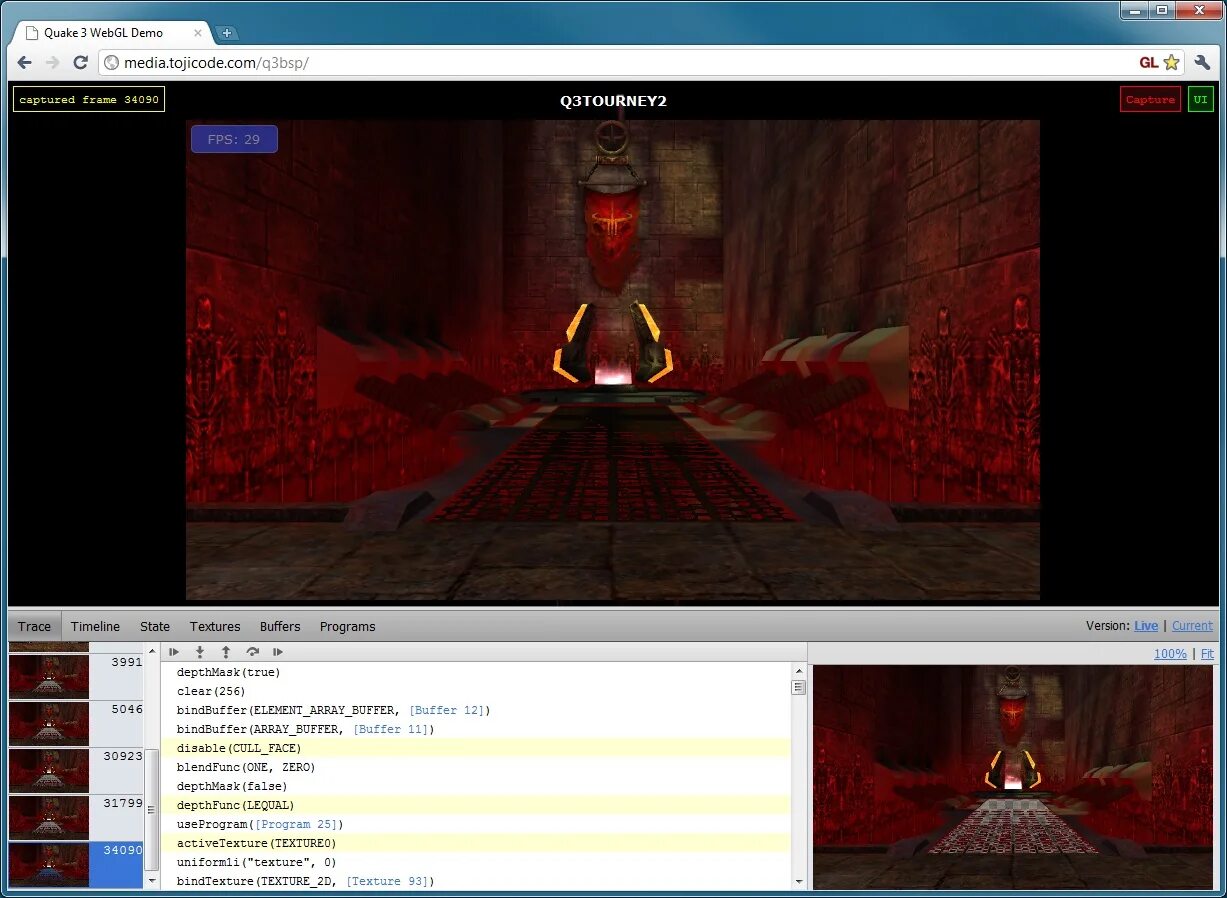Click the captured frame preview image
The width and height of the screenshot is (1227, 898).
click(x=1013, y=777)
